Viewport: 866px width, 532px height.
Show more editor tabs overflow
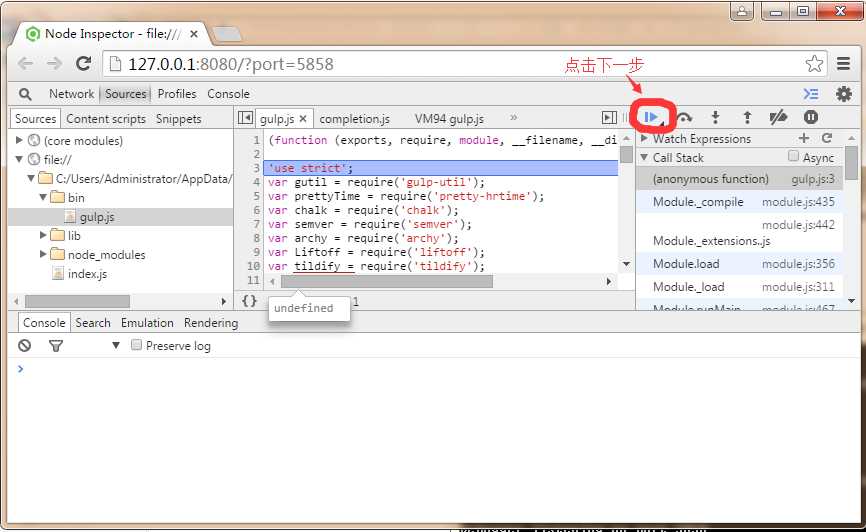514,118
